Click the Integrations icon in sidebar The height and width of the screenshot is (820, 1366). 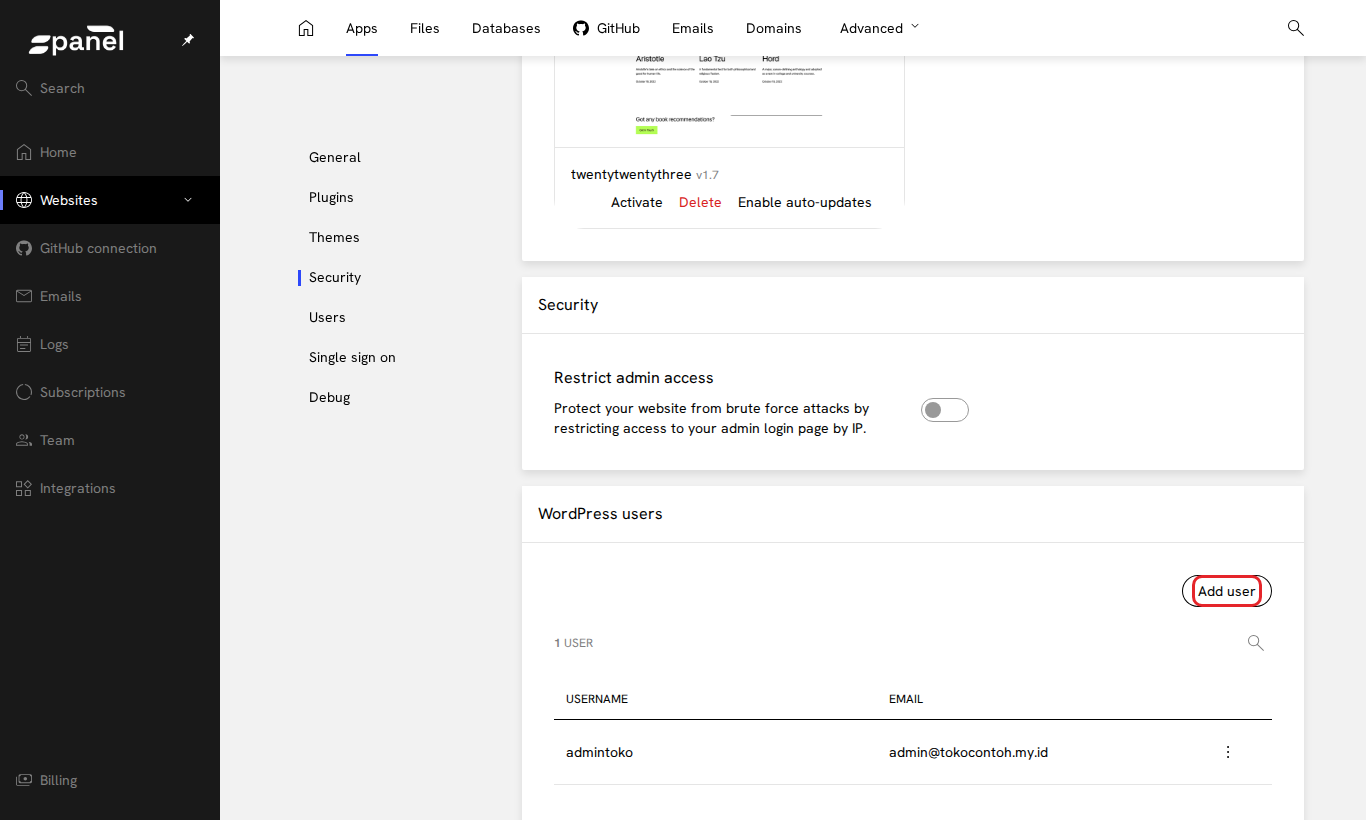pyautogui.click(x=24, y=488)
